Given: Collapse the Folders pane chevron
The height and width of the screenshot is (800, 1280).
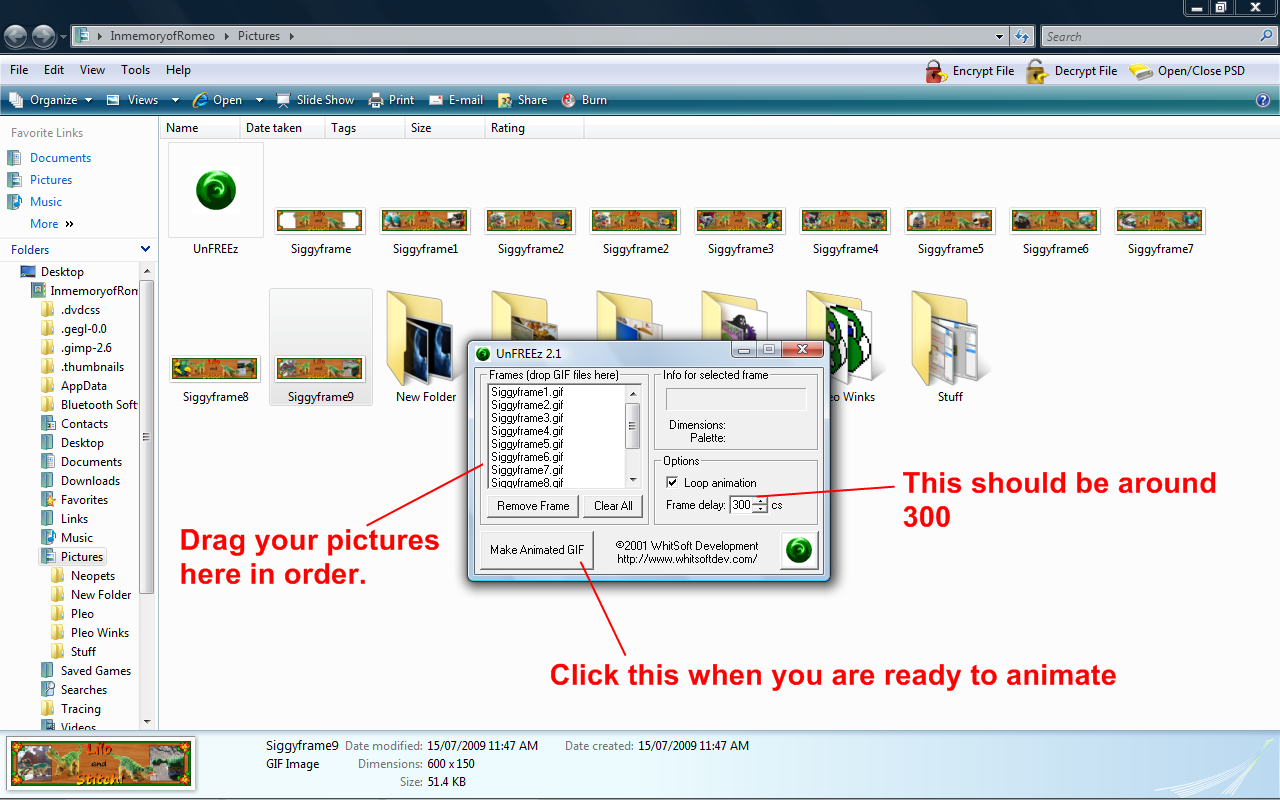Looking at the screenshot, I should pos(145,250).
